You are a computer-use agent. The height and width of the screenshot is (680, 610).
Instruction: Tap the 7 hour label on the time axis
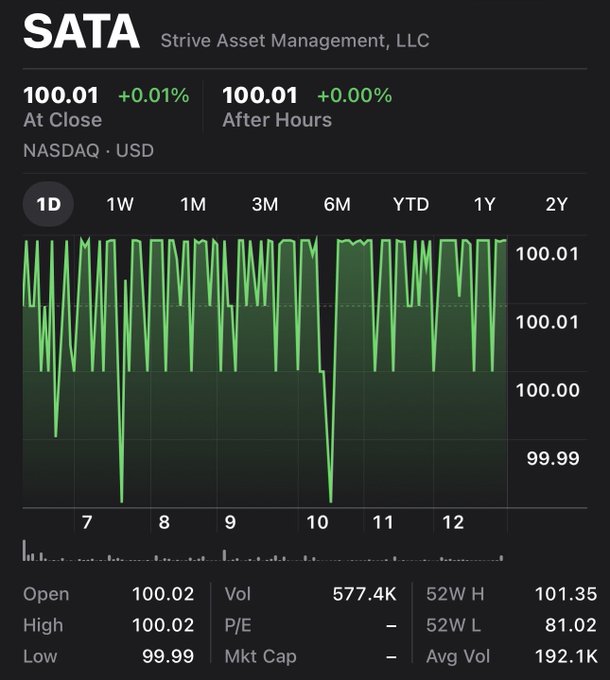click(x=87, y=523)
